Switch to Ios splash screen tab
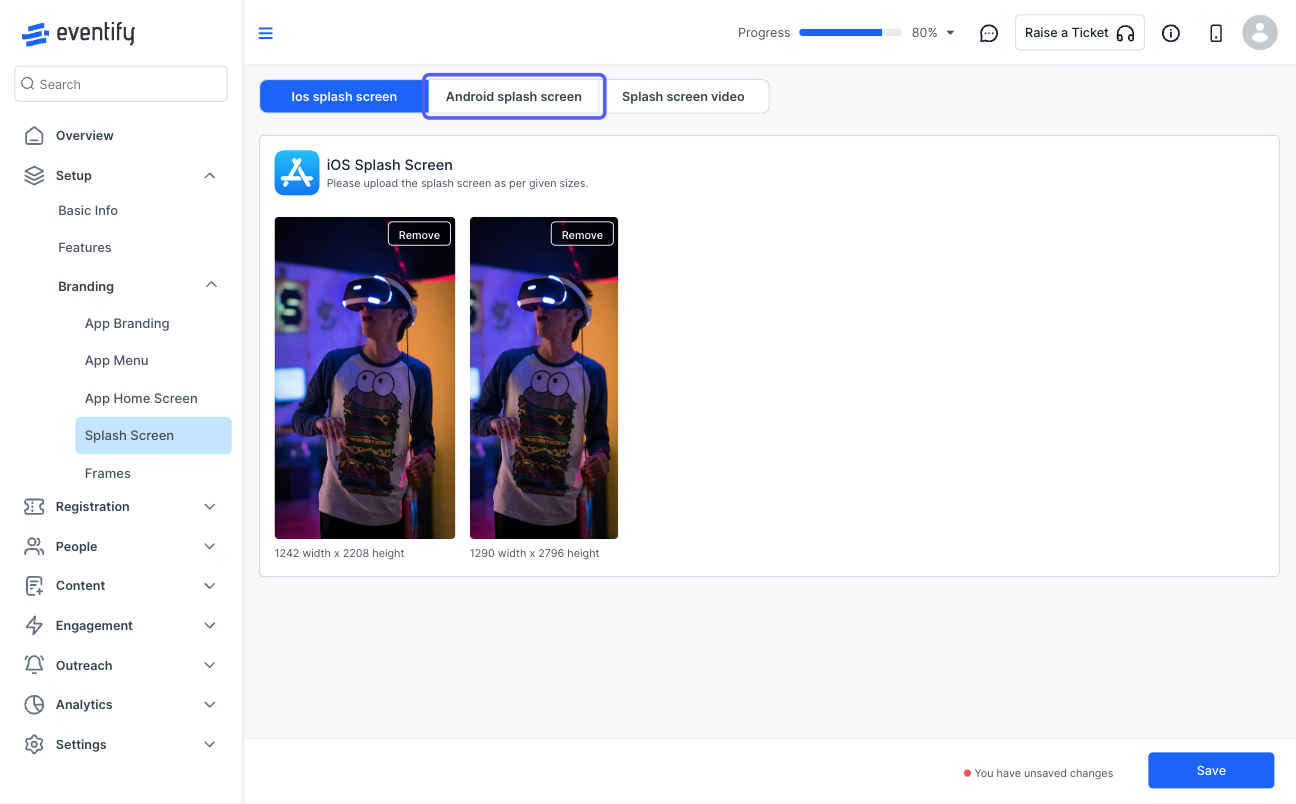The width and height of the screenshot is (1296, 804). coord(344,97)
